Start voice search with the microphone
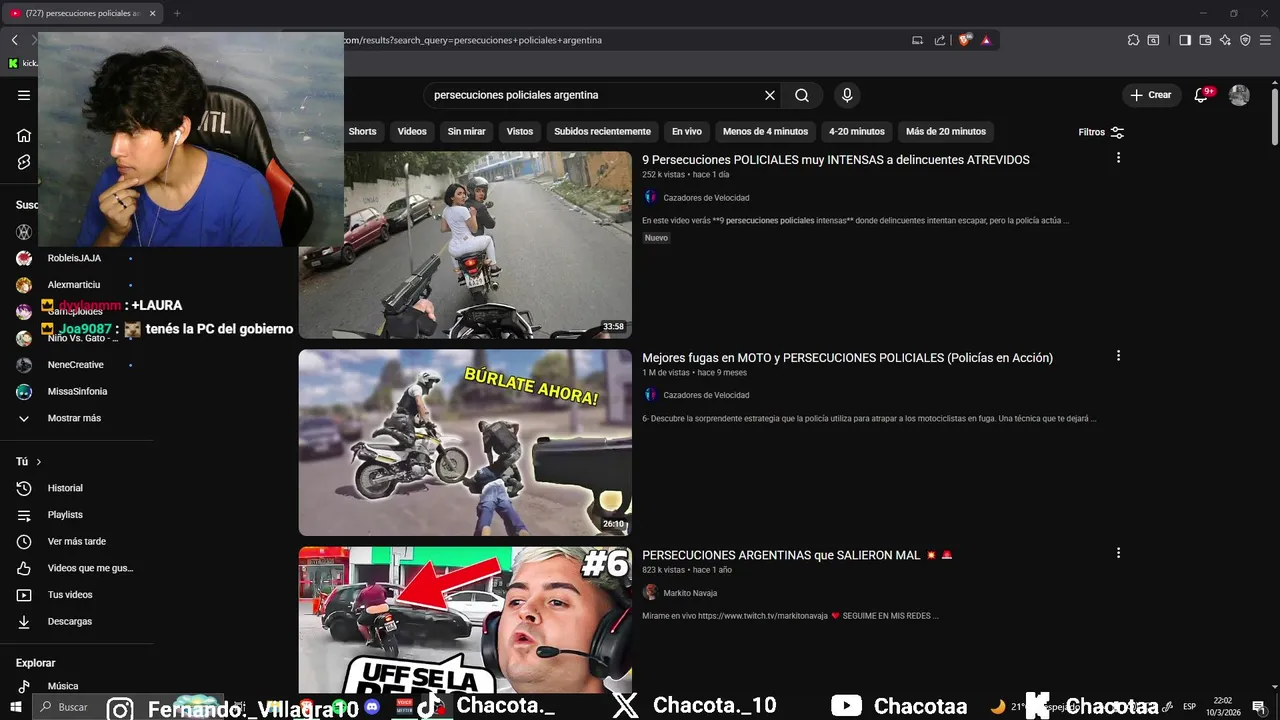Screen dimensions: 1280x720 point(847,95)
